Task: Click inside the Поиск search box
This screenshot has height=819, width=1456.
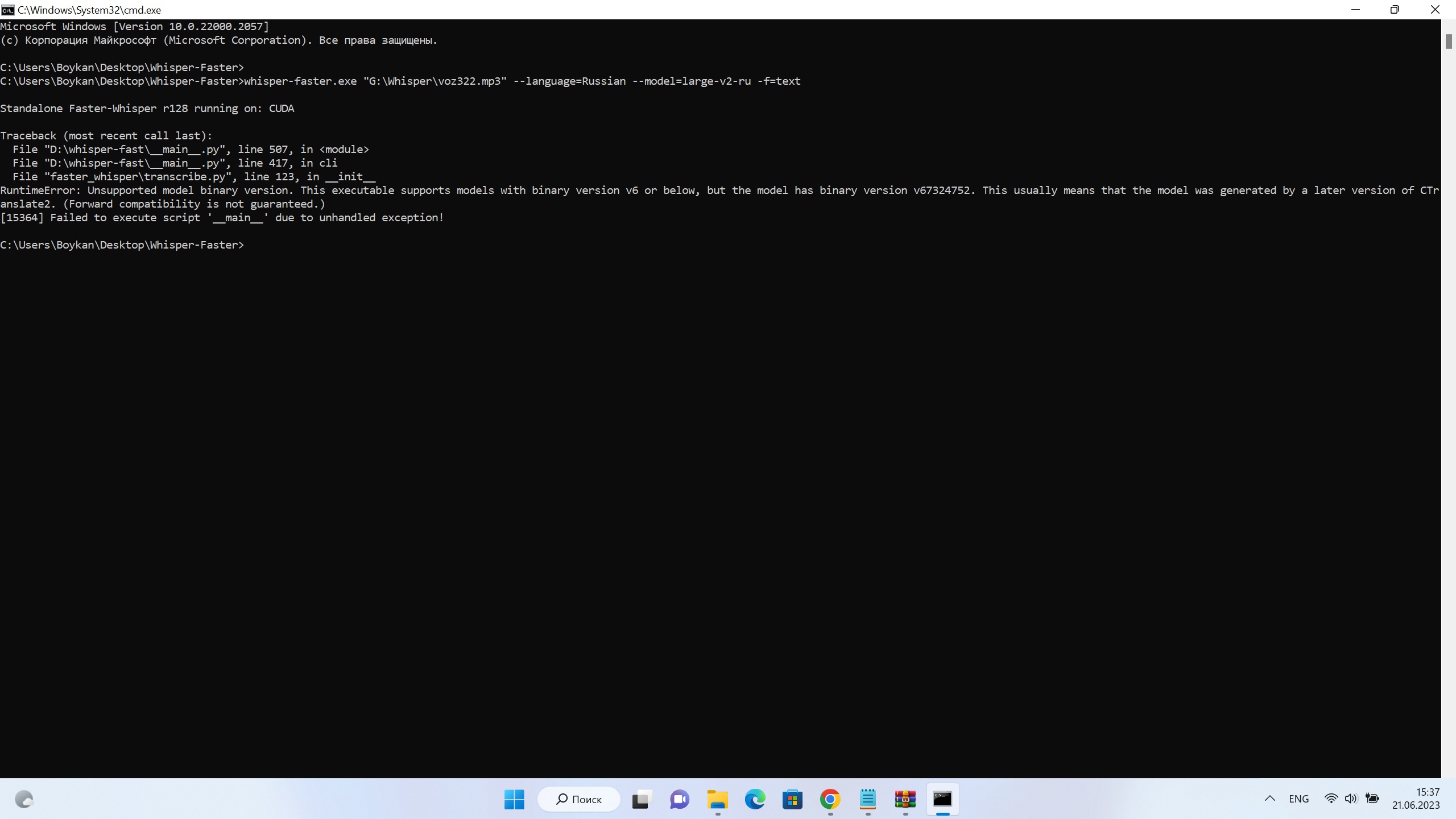Action: point(578,799)
